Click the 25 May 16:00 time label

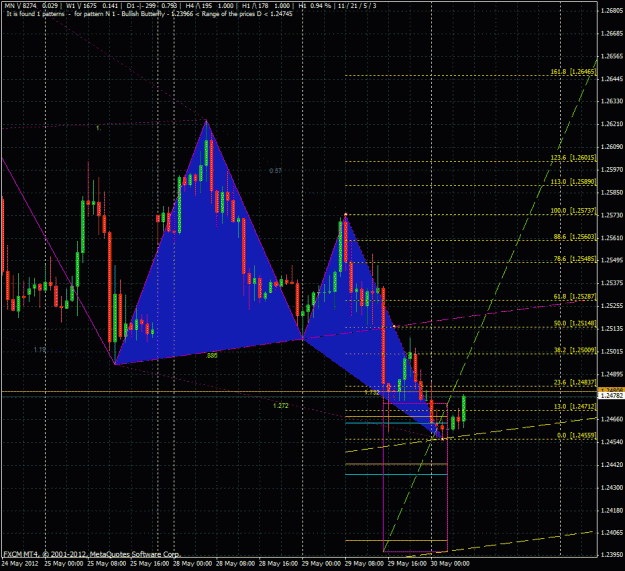[x=149, y=564]
